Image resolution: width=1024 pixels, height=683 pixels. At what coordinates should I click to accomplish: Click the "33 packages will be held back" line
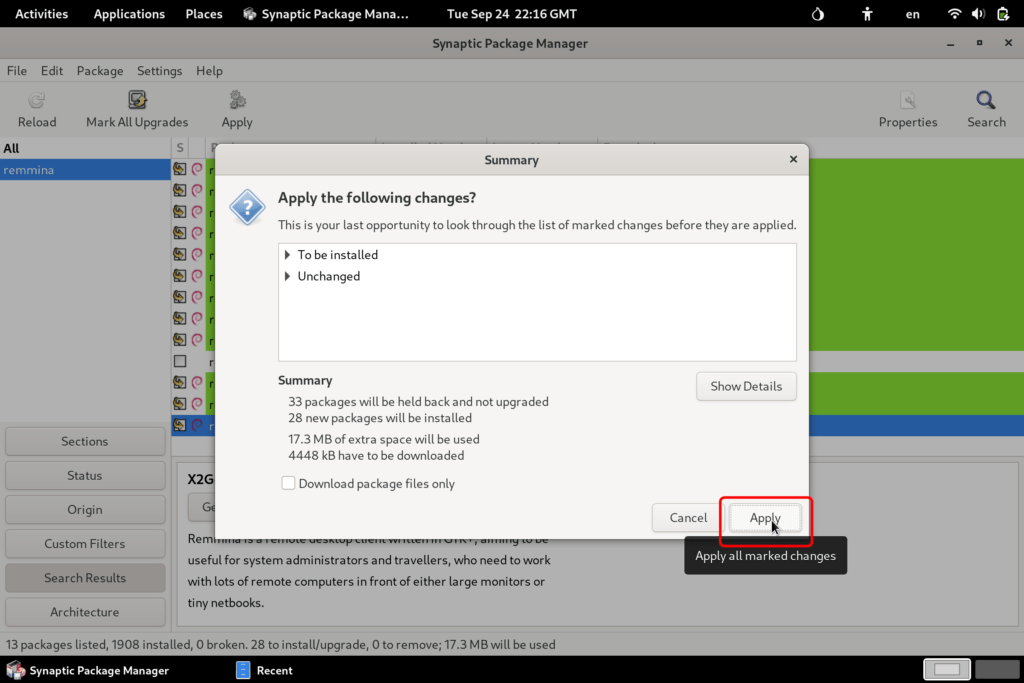tap(419, 402)
